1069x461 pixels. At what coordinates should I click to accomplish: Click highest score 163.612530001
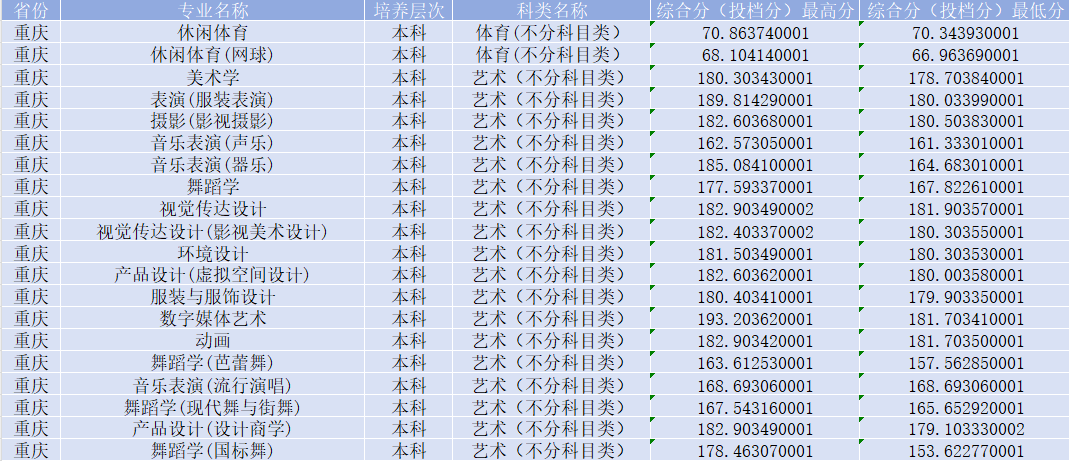point(754,363)
